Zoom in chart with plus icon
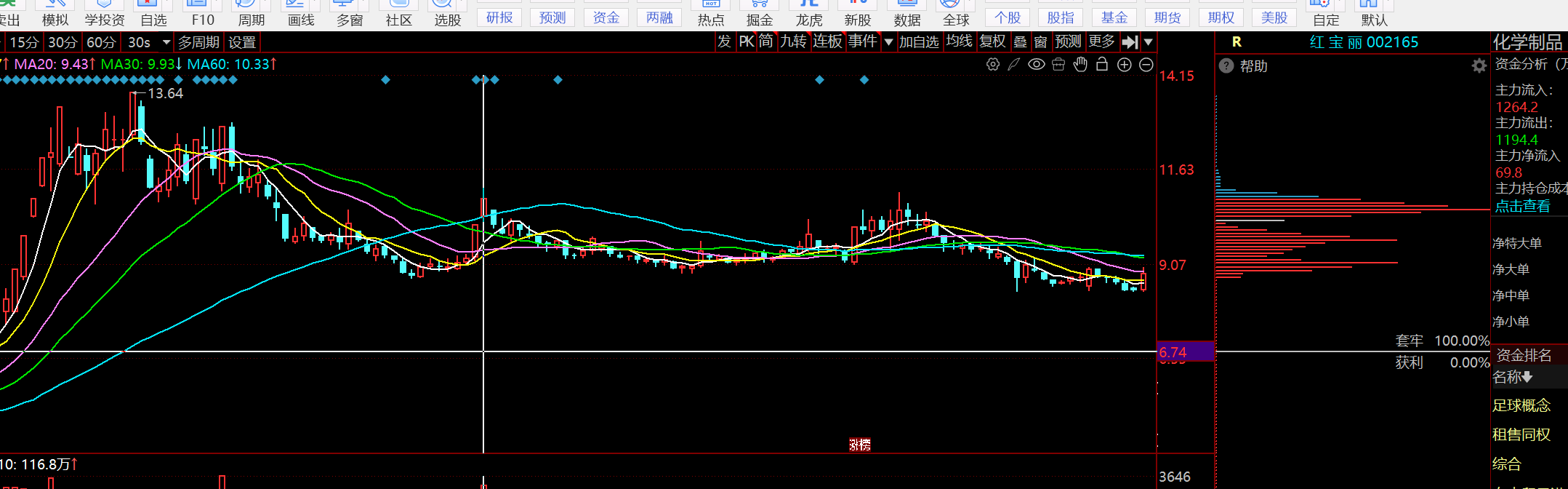 tap(1125, 65)
